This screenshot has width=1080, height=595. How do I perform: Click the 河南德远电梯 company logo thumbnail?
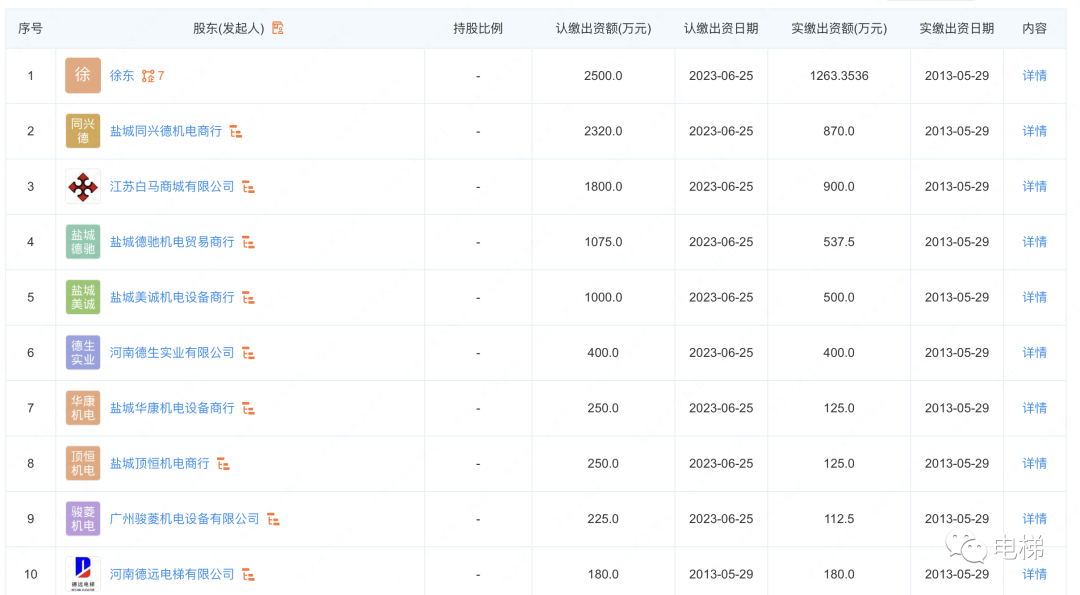pos(83,574)
